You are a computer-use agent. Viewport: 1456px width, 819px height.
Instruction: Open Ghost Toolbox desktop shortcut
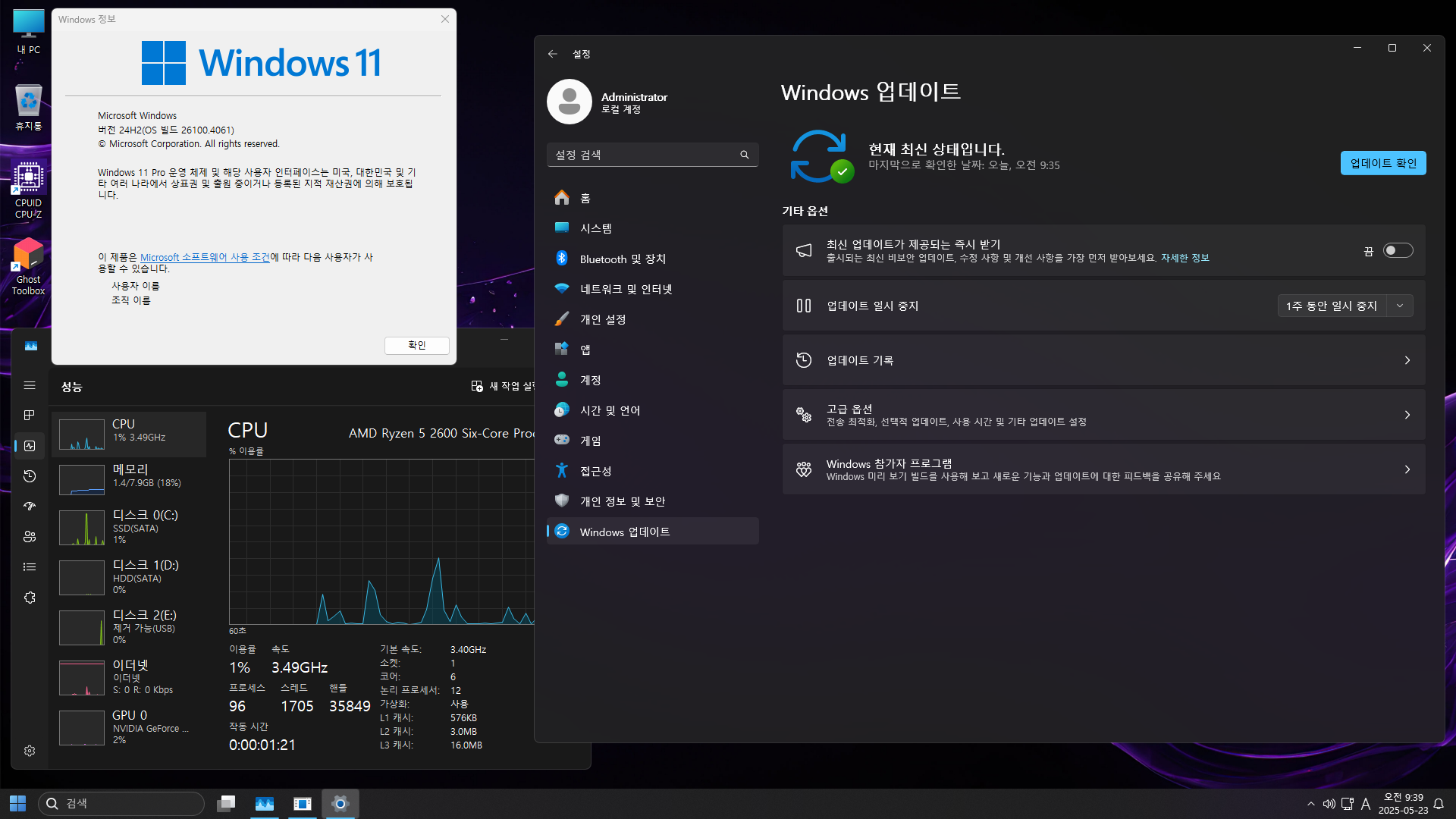pos(29,266)
